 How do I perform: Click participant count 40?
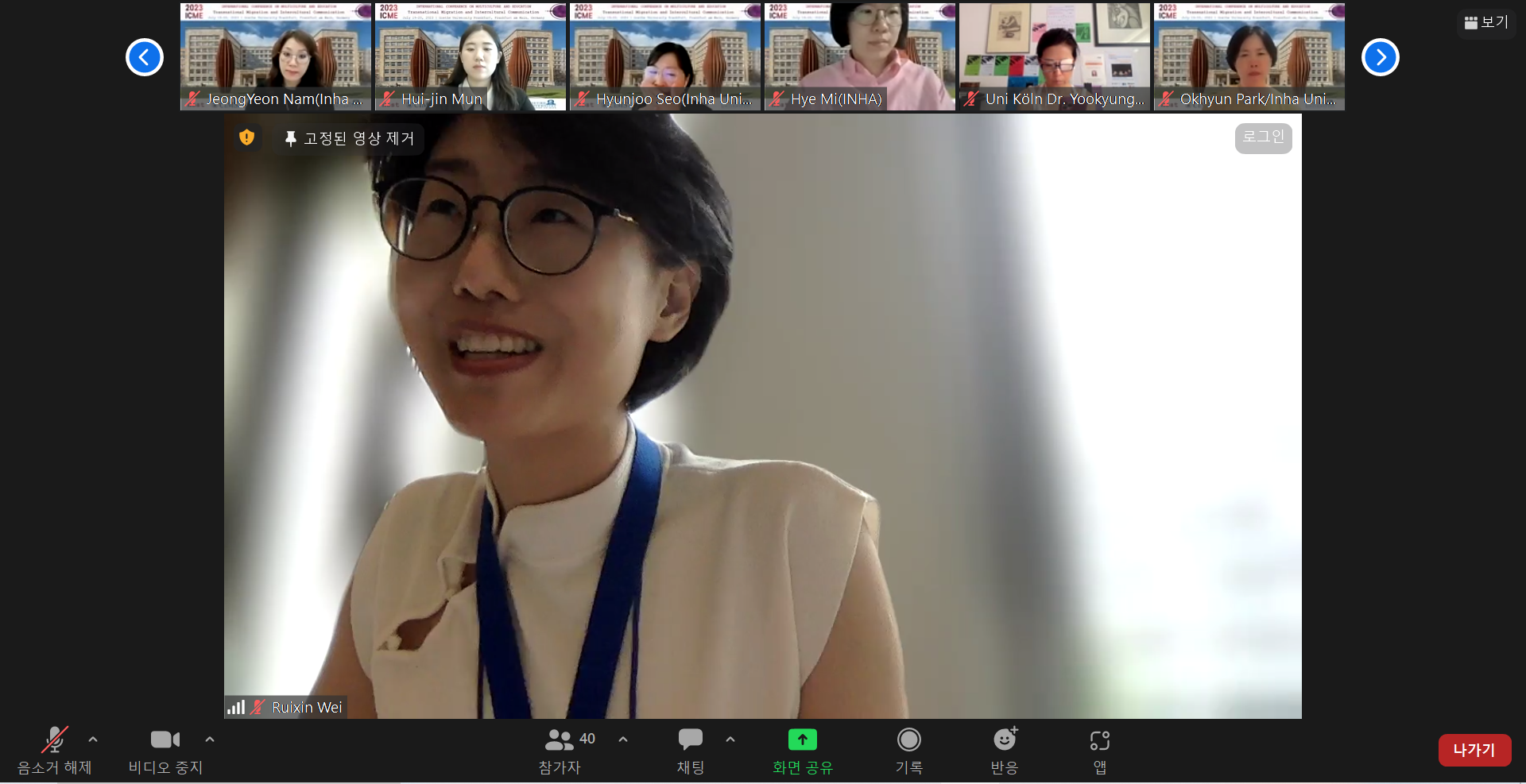coord(587,739)
